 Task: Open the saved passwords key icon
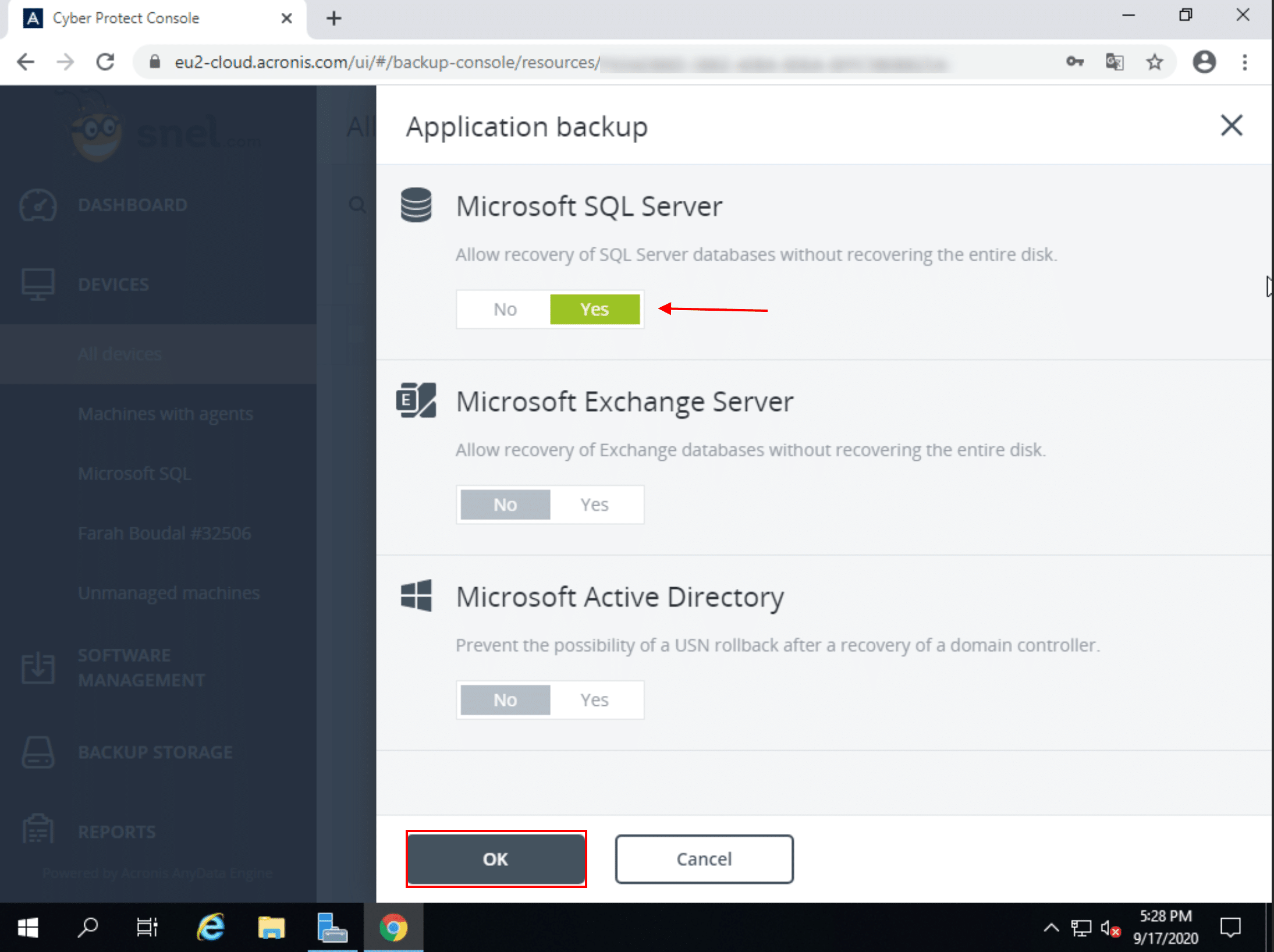coord(1075,62)
